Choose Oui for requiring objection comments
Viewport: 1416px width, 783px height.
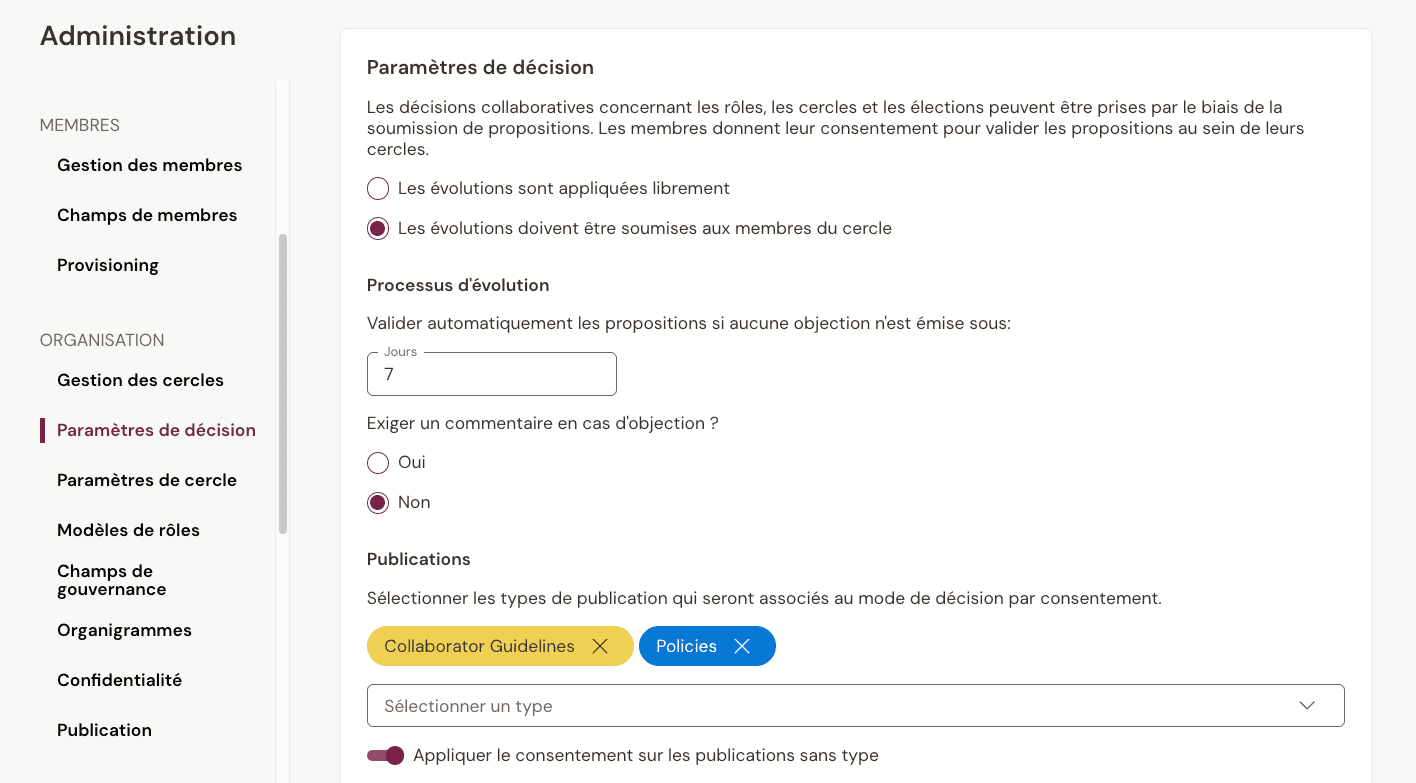coord(377,462)
